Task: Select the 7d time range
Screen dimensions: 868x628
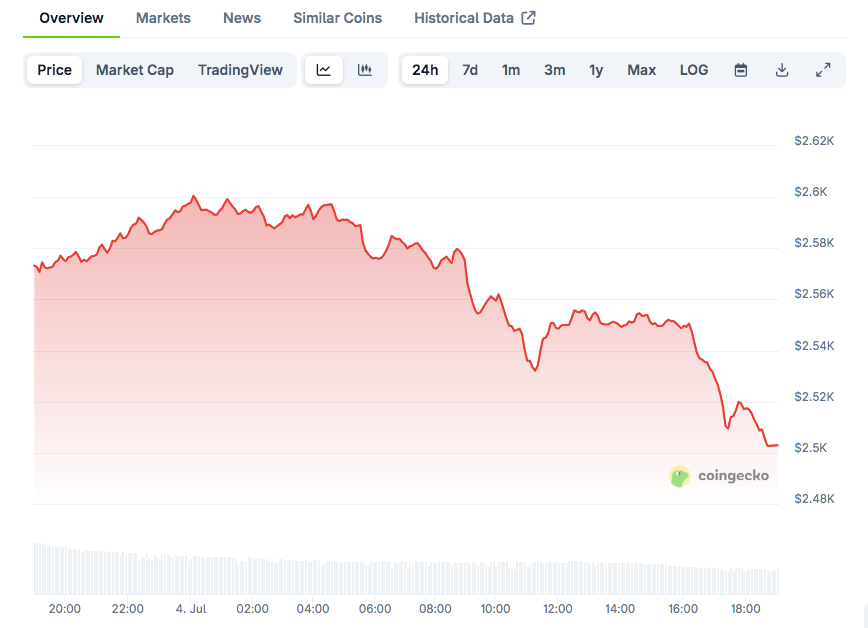Action: pos(470,70)
